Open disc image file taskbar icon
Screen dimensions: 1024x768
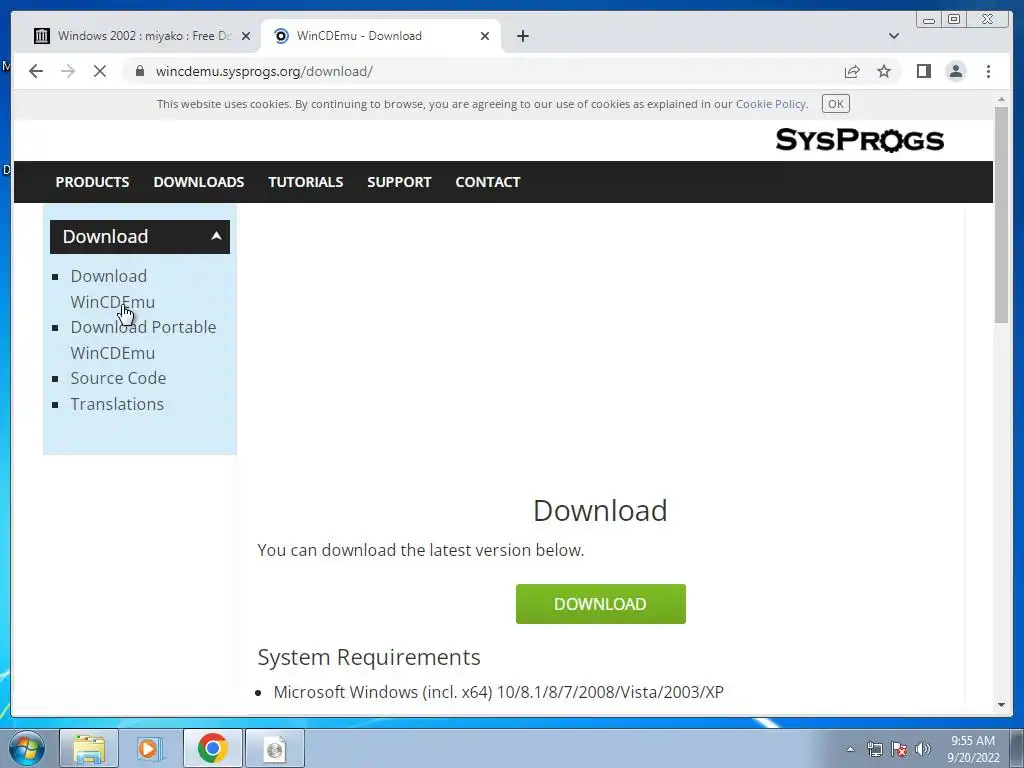[275, 748]
